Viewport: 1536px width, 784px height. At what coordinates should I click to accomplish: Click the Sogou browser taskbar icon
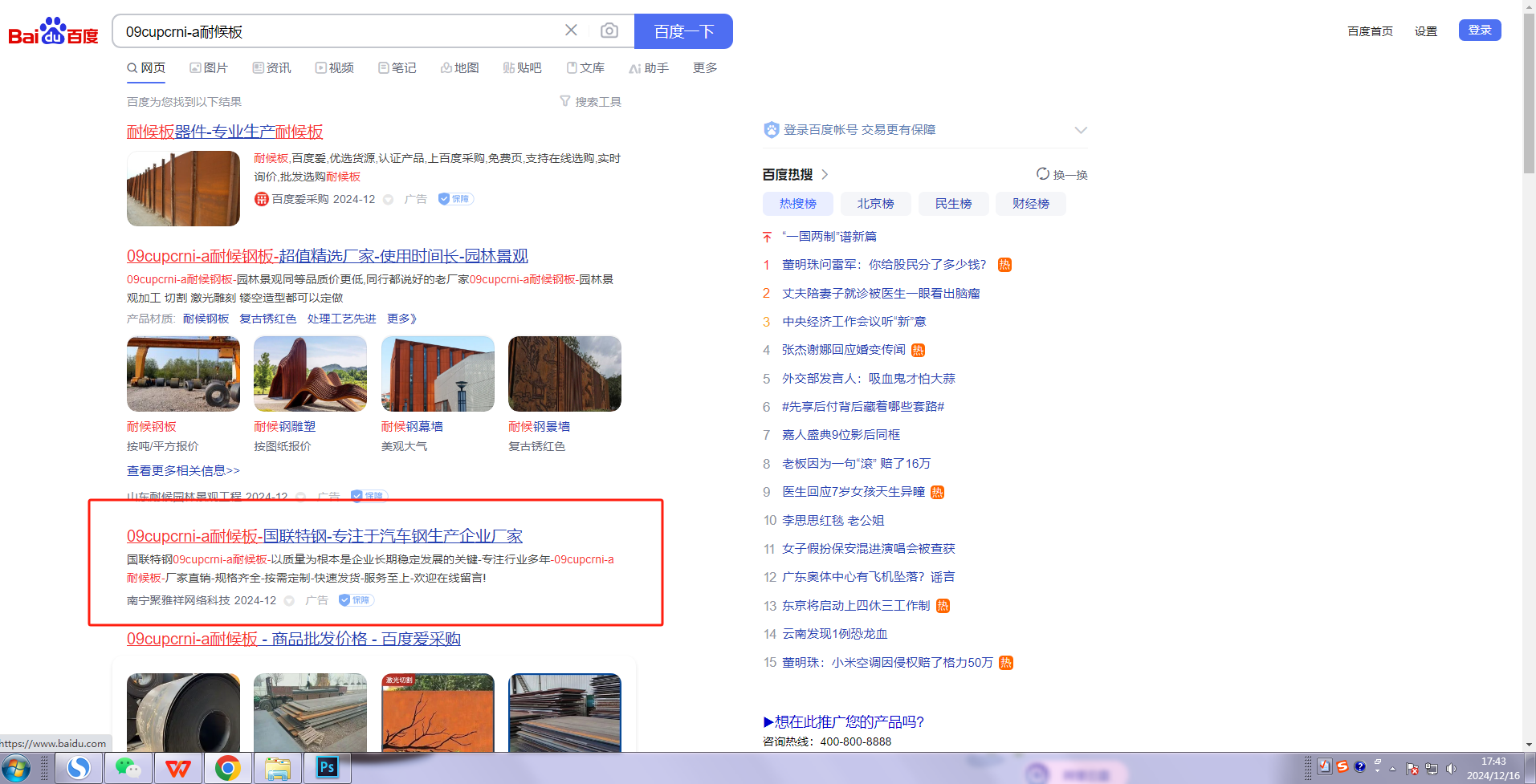click(x=79, y=768)
